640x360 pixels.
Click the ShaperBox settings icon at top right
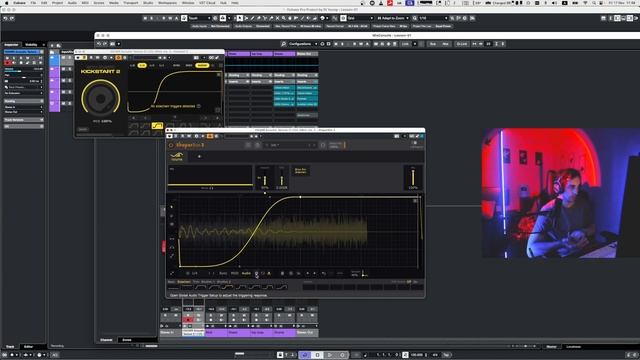pyautogui.click(x=415, y=143)
